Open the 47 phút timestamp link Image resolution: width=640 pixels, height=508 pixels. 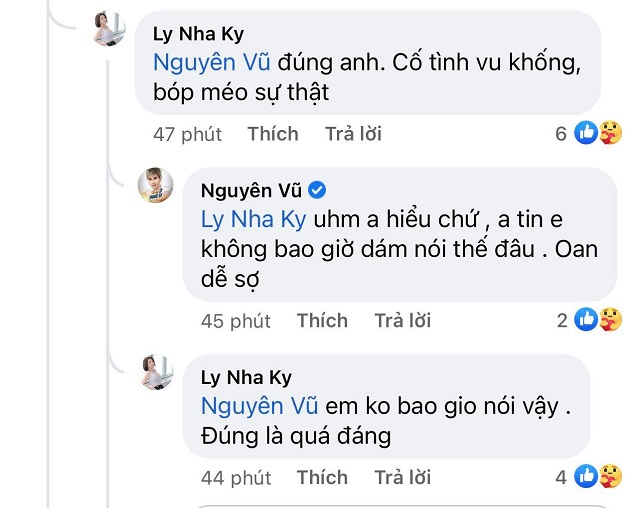(186, 133)
